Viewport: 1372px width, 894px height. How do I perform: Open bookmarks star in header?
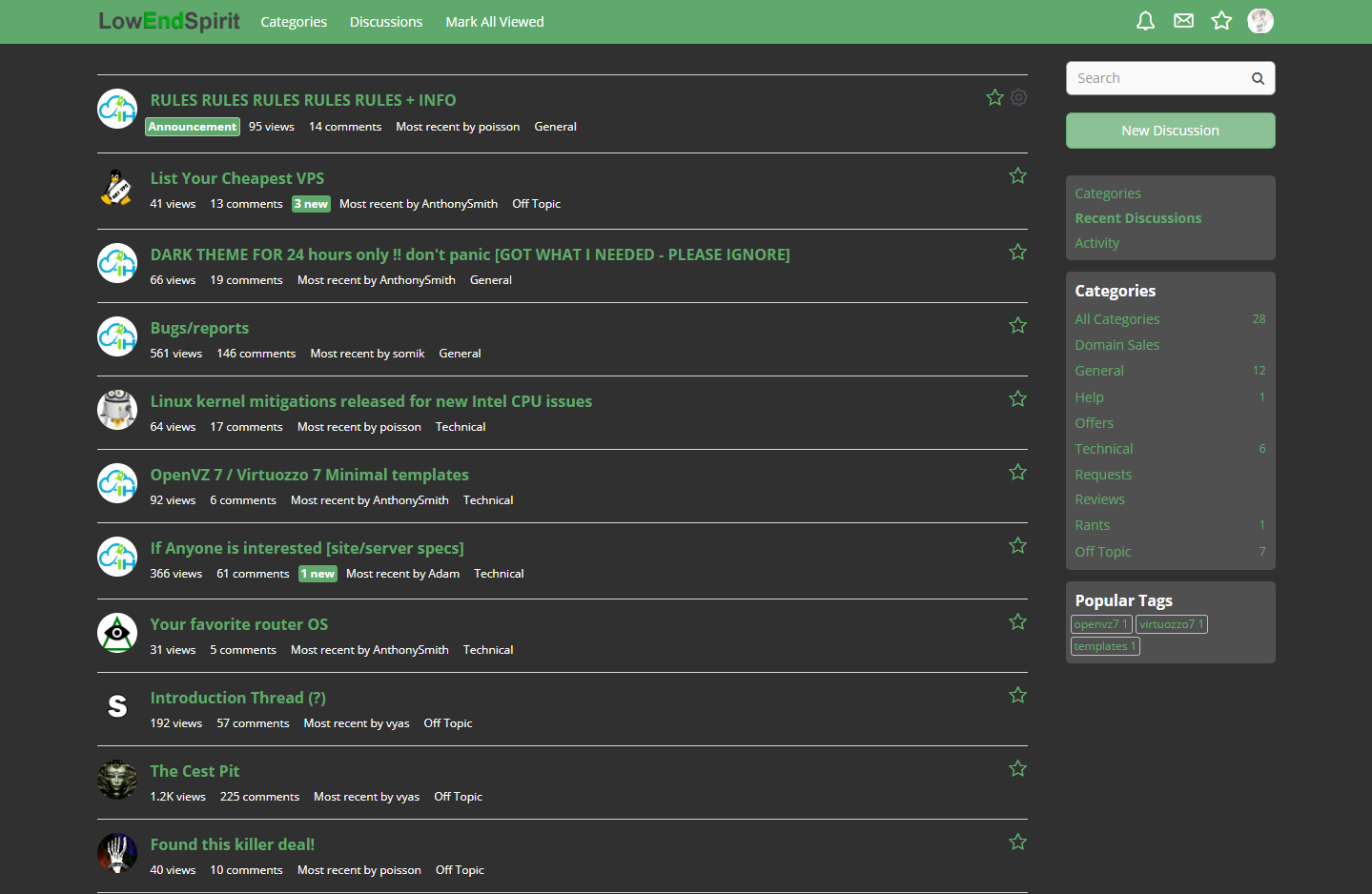click(x=1221, y=21)
